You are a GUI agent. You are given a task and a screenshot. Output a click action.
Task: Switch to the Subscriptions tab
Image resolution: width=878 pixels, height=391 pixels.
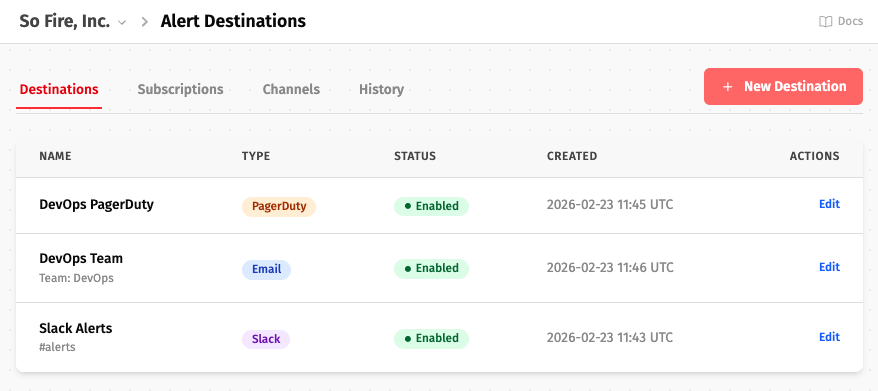tap(180, 90)
